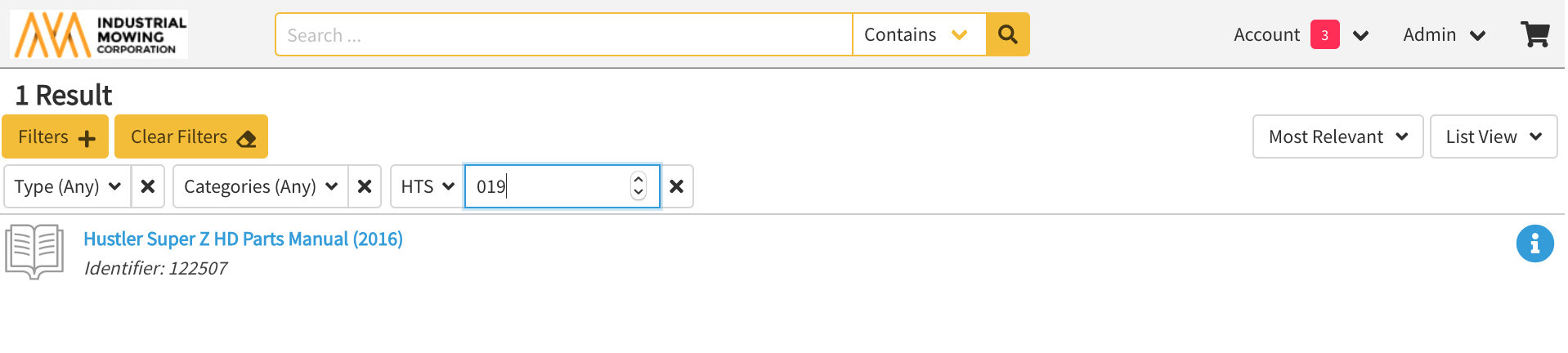Open the Admin menu
Image resolution: width=1568 pixels, height=353 pixels.
[1444, 34]
